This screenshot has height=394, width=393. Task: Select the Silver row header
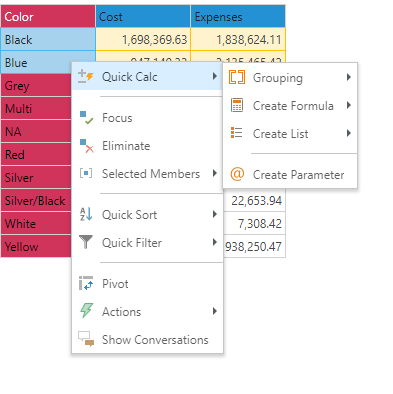pyautogui.click(x=36, y=178)
